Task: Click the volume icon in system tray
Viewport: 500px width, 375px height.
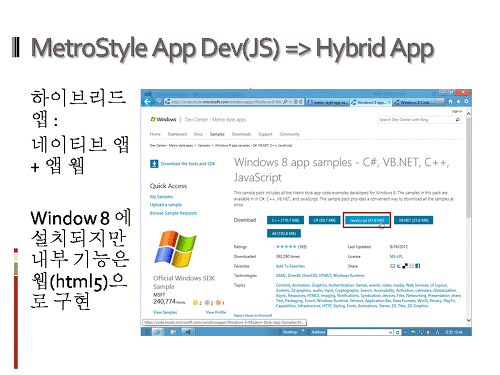Action: pyautogui.click(x=428, y=332)
